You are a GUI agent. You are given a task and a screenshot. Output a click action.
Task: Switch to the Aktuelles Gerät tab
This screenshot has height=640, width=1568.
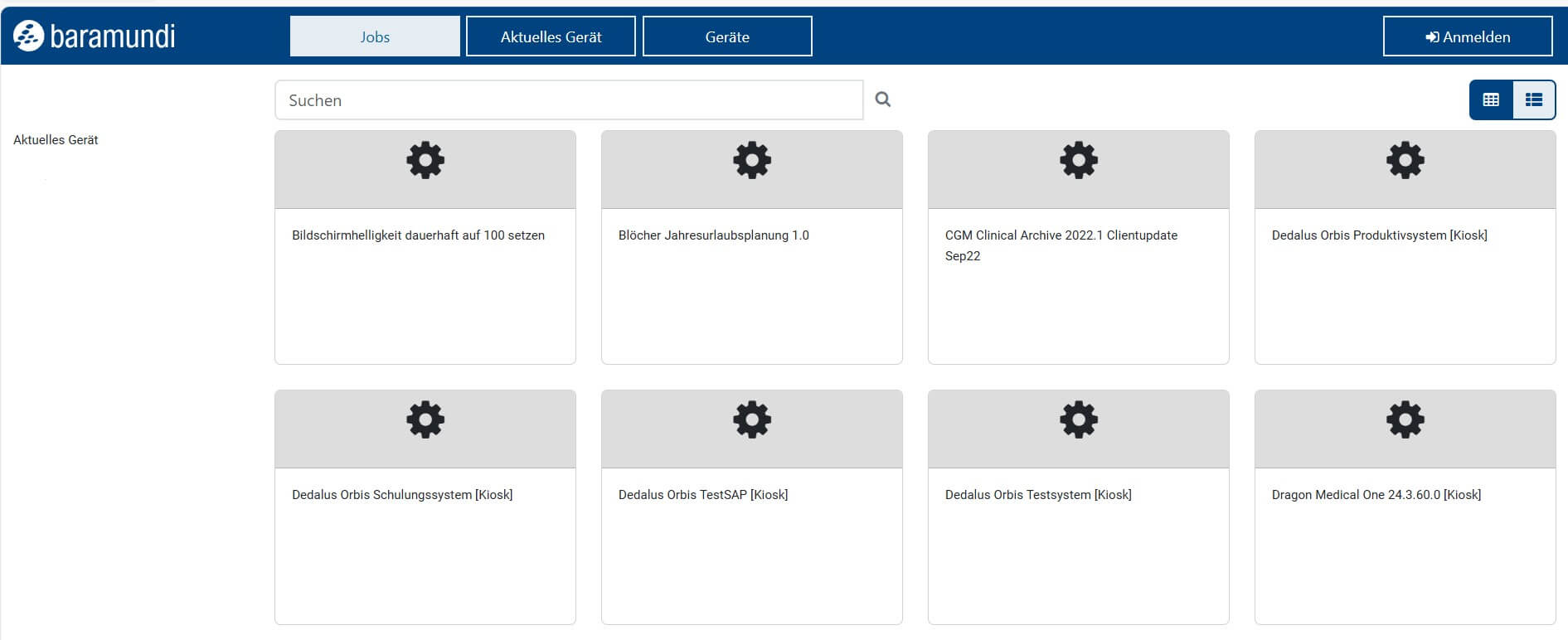(551, 36)
